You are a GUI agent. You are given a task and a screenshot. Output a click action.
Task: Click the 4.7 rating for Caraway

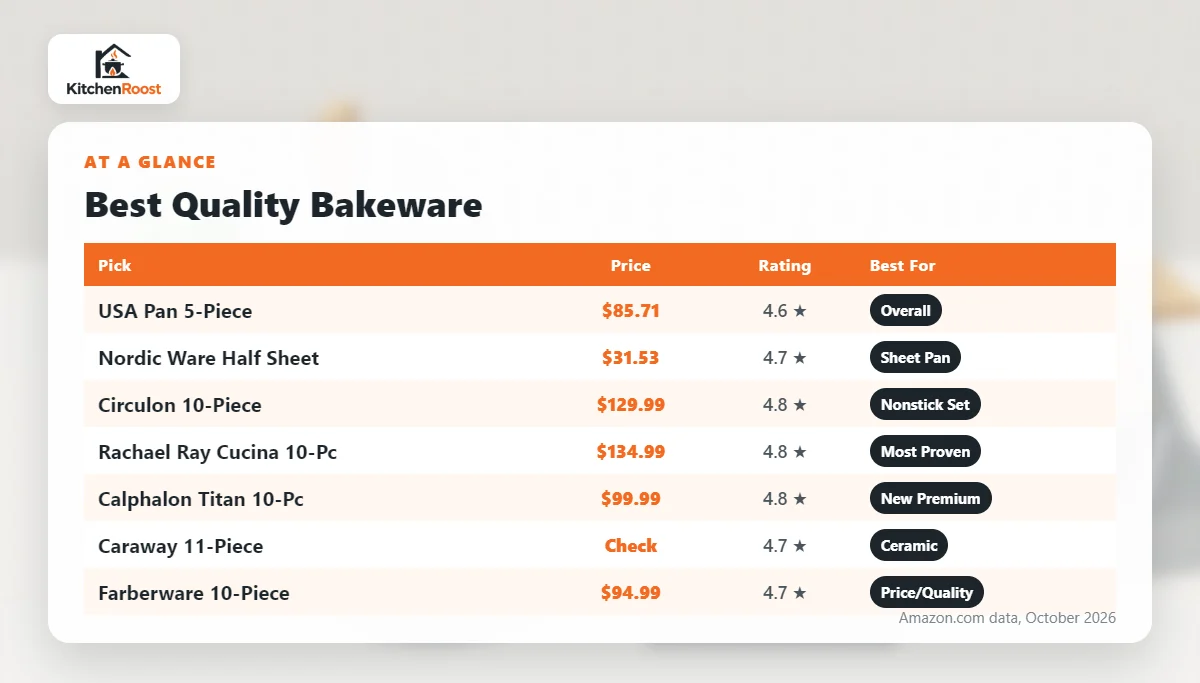(785, 546)
